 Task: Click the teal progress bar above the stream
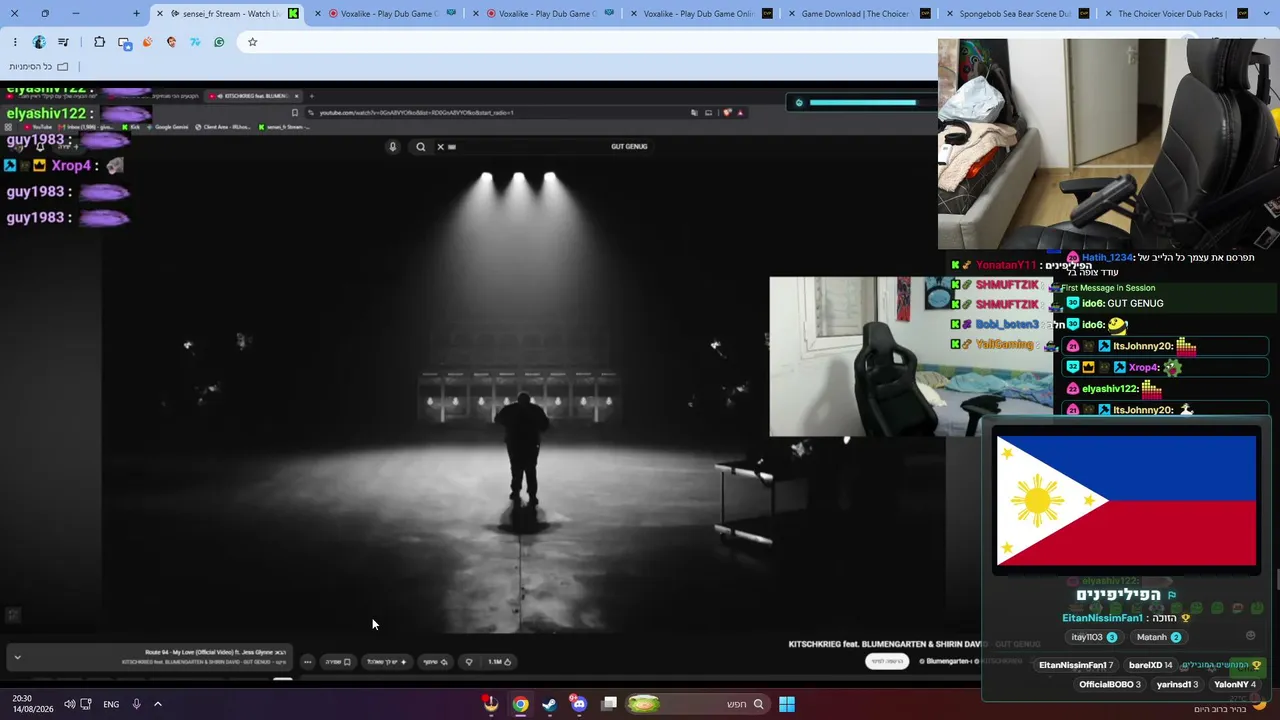pos(862,102)
